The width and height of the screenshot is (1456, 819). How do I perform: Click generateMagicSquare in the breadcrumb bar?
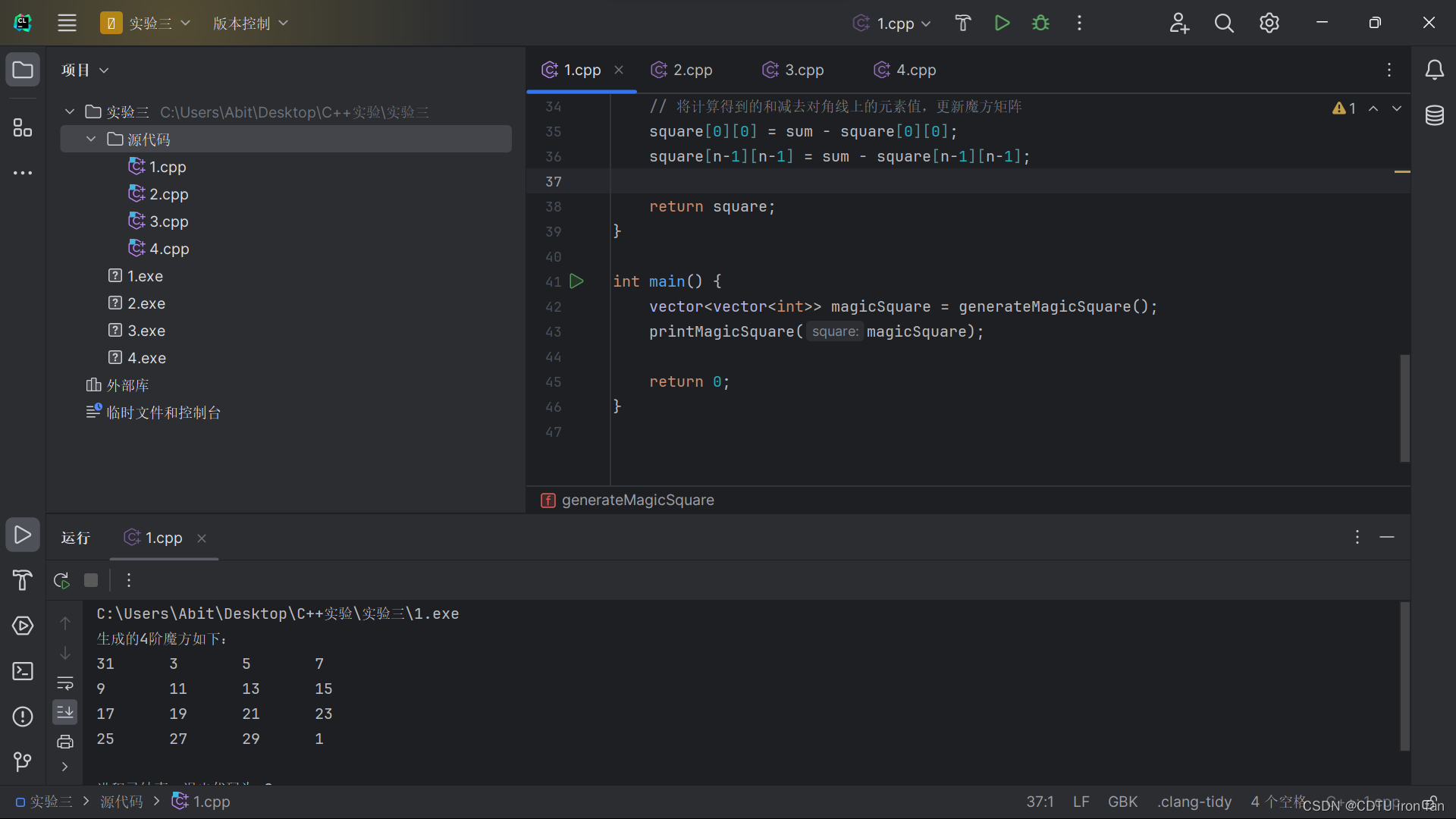(x=637, y=500)
